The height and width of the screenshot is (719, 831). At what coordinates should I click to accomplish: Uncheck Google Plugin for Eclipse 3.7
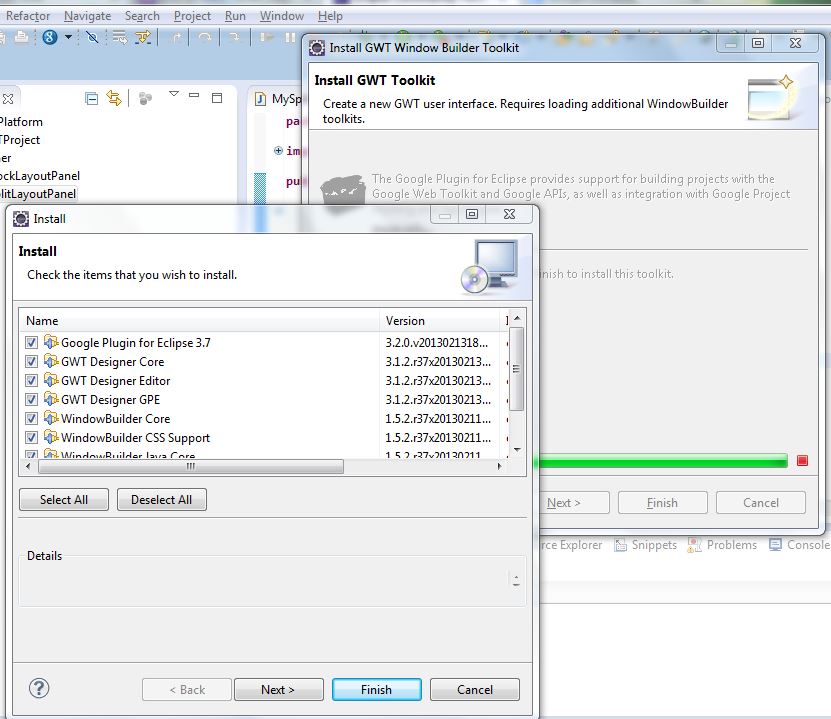point(31,342)
